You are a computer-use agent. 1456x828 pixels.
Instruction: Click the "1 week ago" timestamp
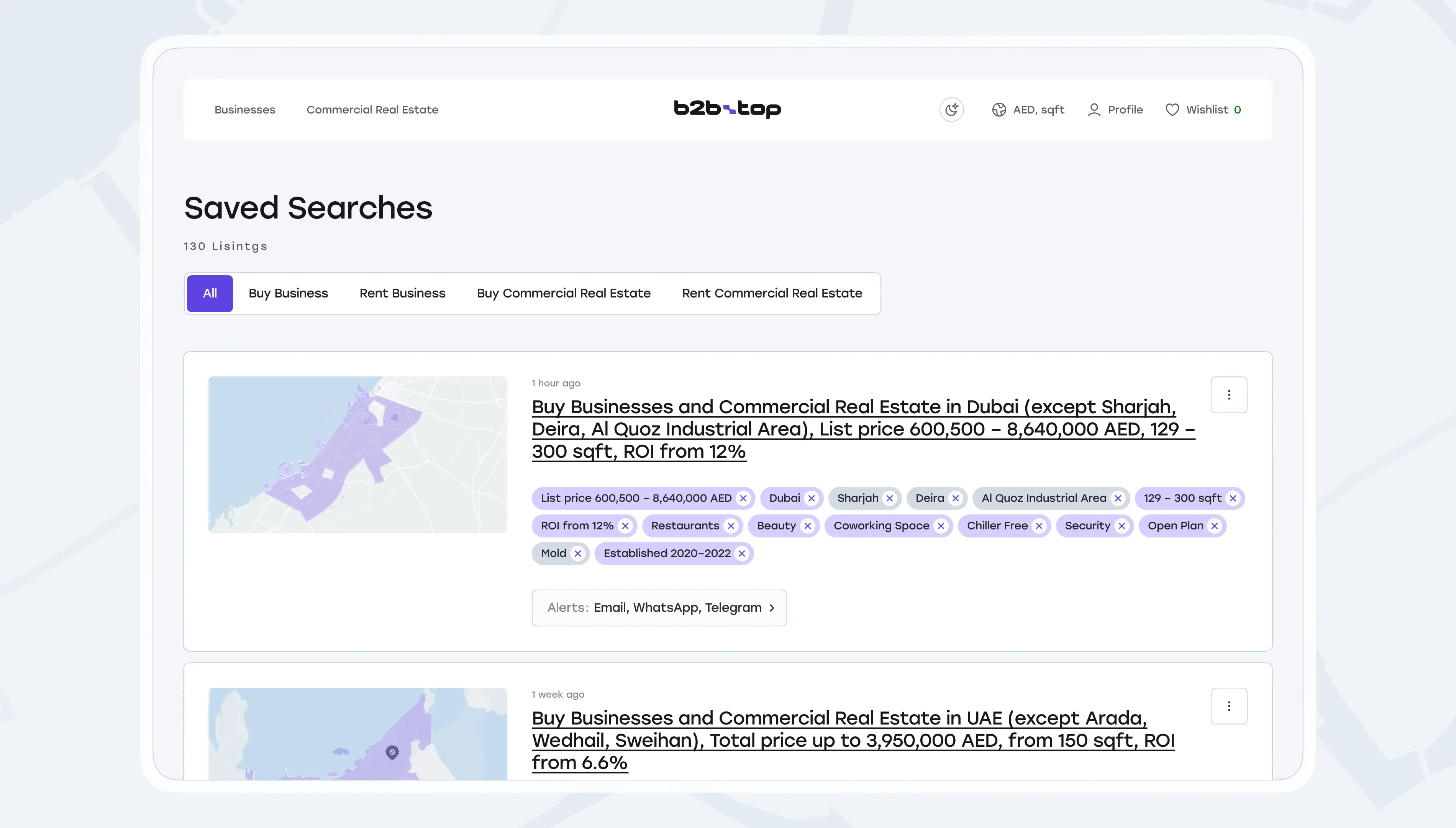coord(558,694)
